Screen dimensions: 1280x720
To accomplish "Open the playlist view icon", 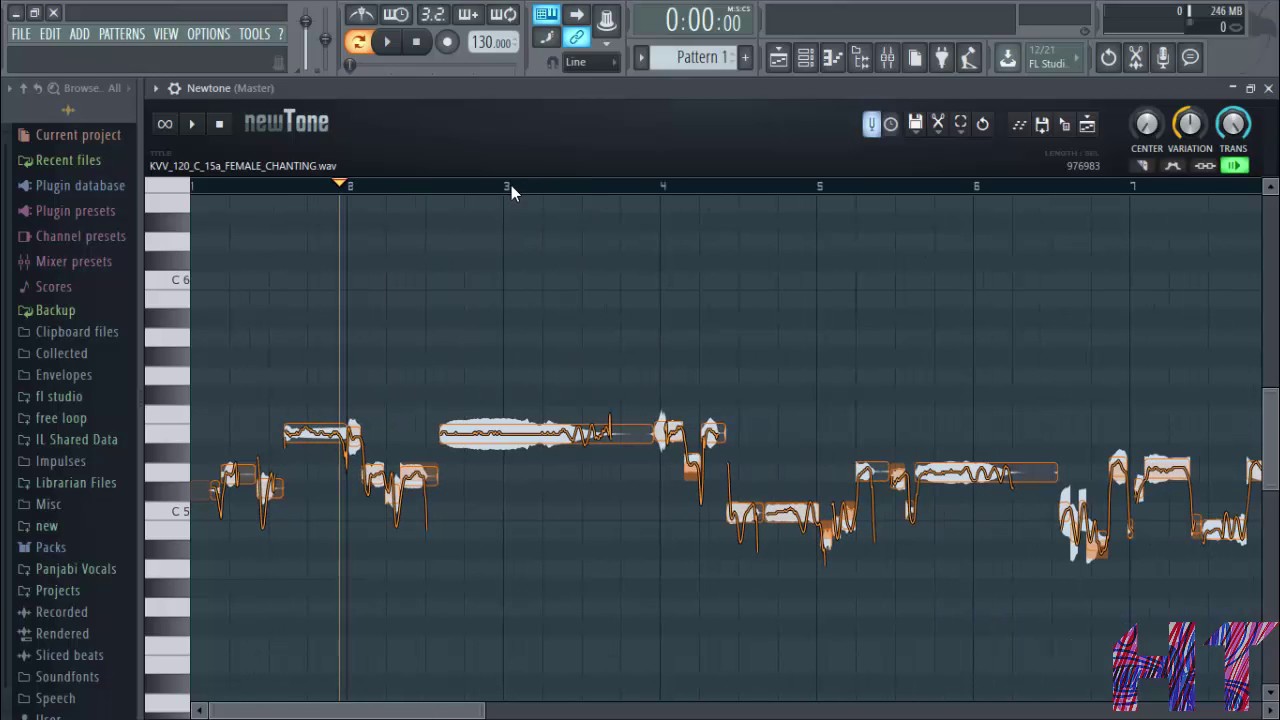I will (x=778, y=58).
